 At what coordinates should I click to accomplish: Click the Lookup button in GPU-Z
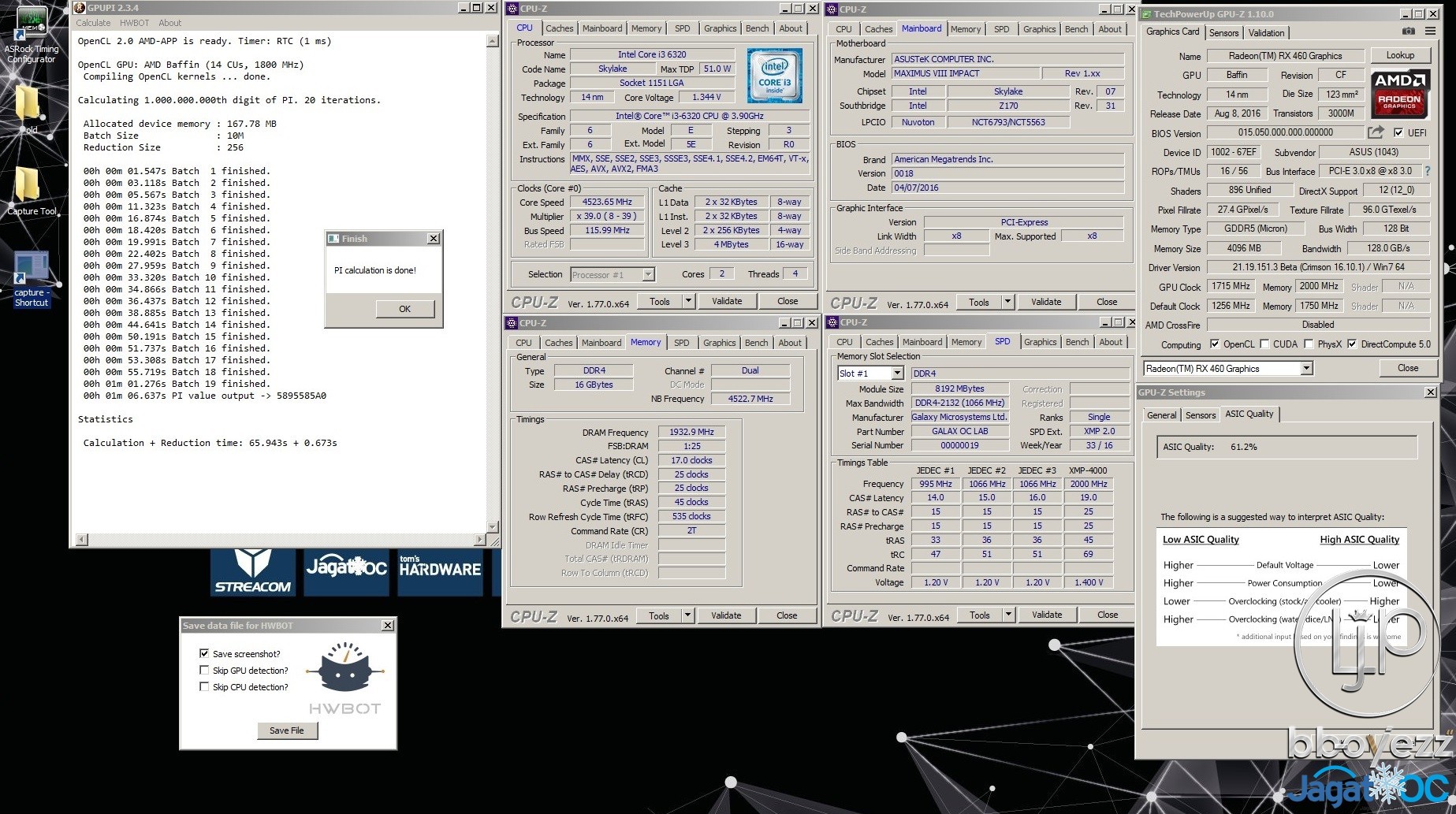[1400, 55]
